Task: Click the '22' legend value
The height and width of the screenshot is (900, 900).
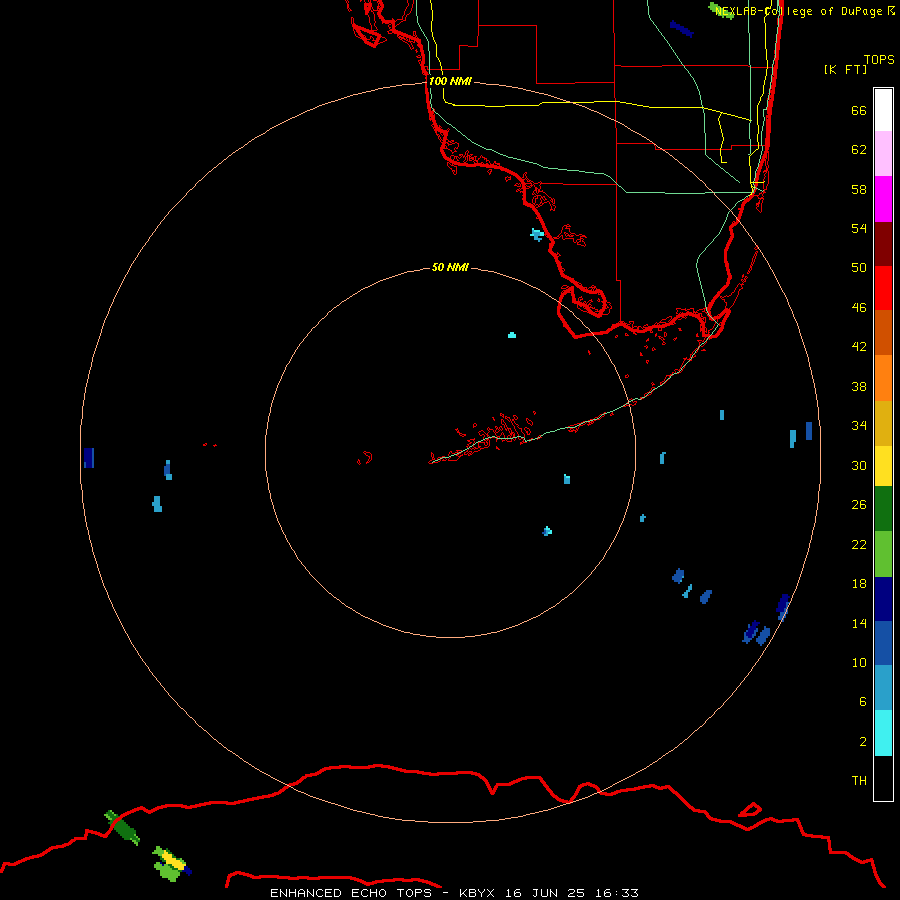Action: pos(859,544)
